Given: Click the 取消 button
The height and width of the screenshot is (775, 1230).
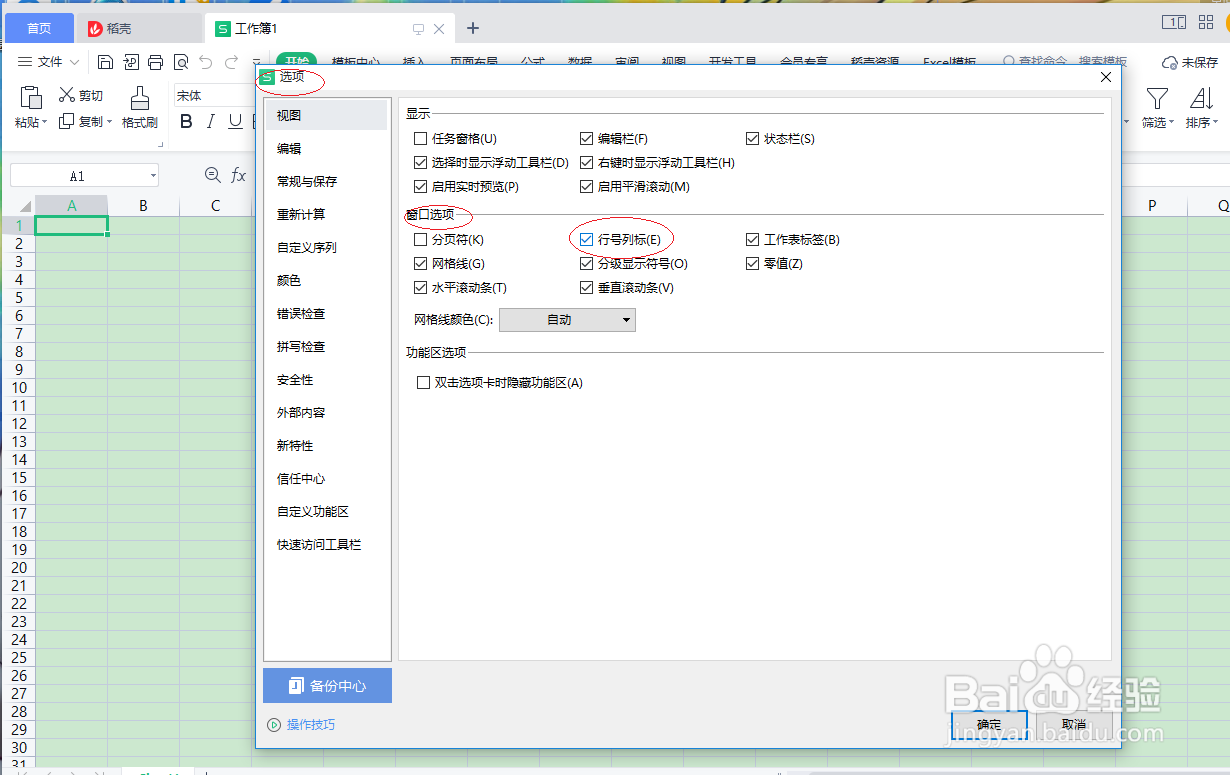Looking at the screenshot, I should [1074, 724].
